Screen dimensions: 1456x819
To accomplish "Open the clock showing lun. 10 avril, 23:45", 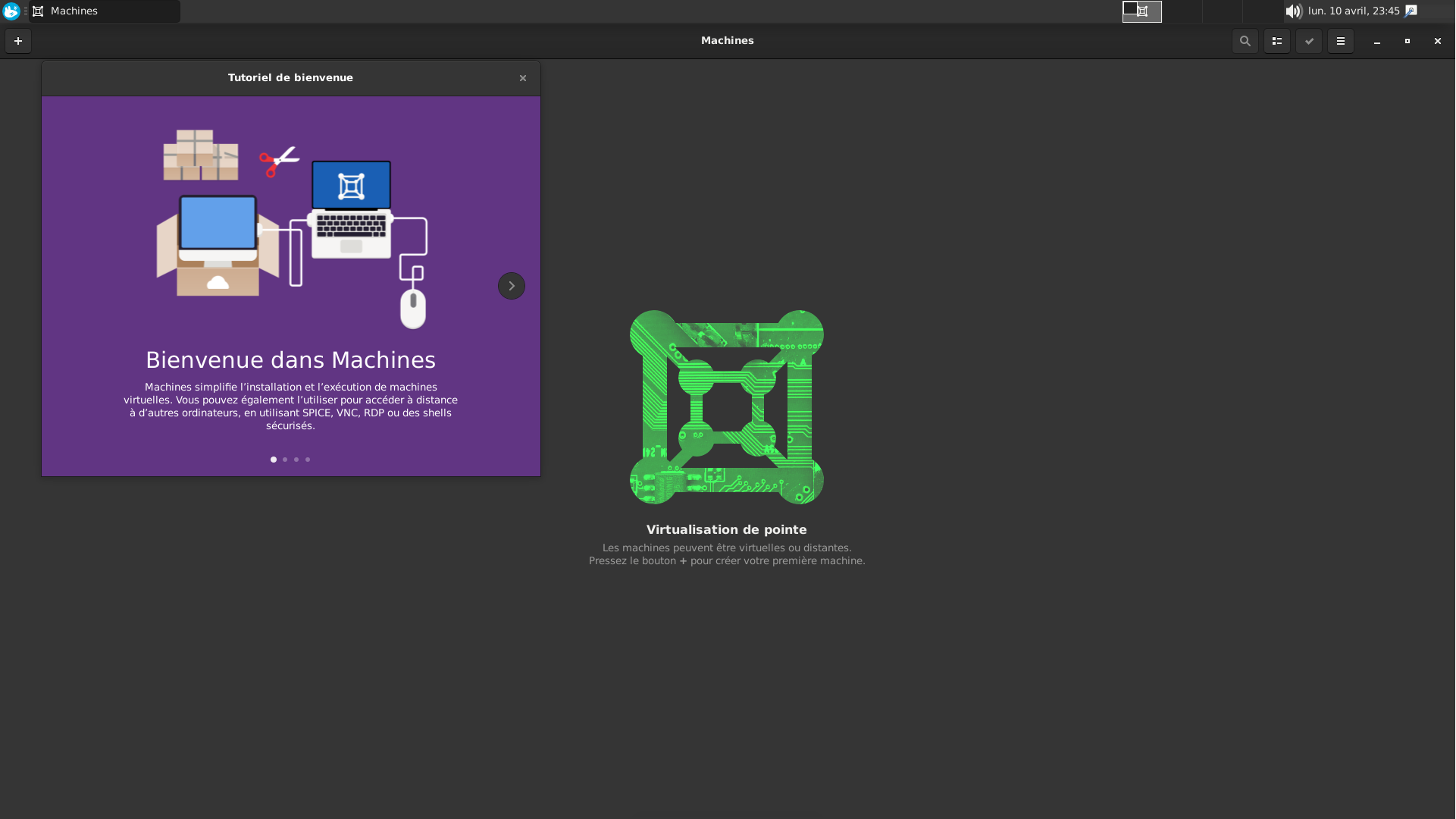I will [x=1354, y=11].
